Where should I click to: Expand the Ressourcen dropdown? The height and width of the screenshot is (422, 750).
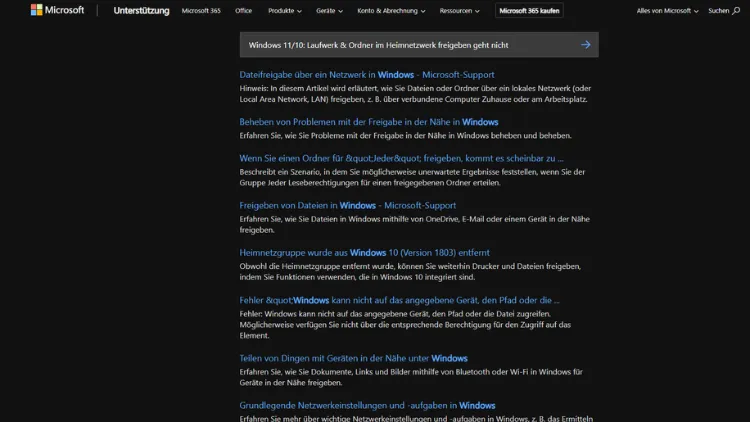point(459,11)
